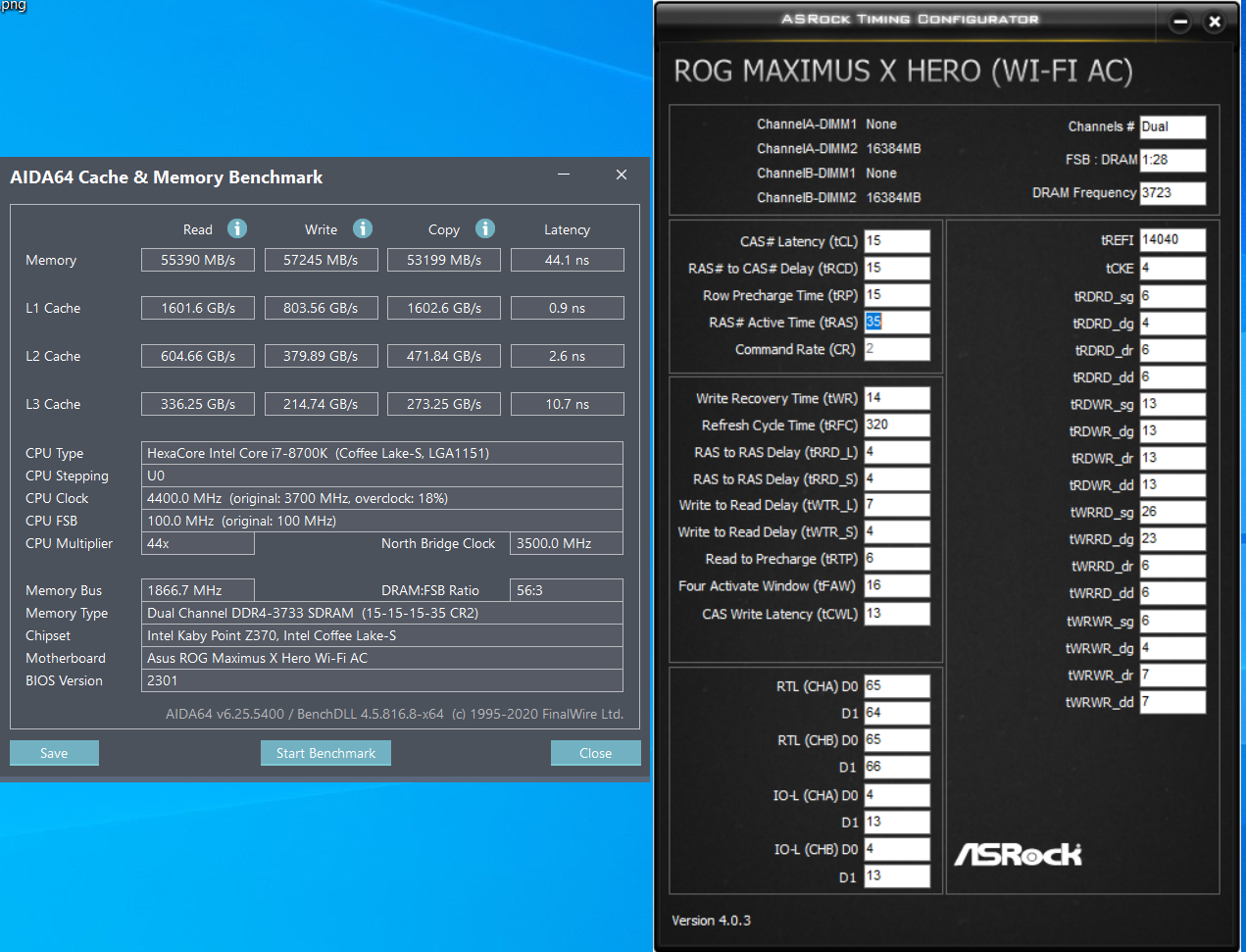The image size is (1246, 952).
Task: Click the IO-L (CHB) D0 field
Action: click(897, 849)
